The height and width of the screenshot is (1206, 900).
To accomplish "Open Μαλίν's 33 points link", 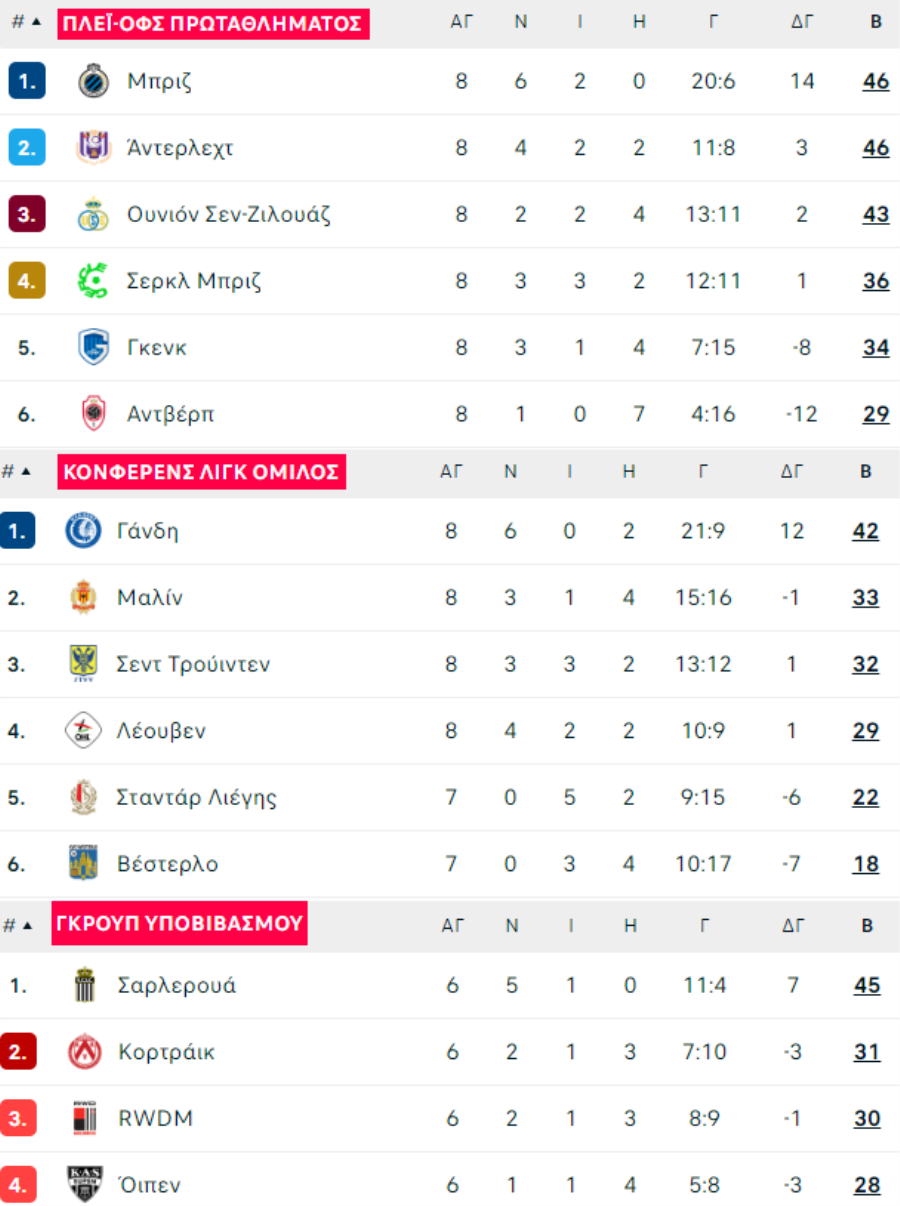I will pos(866,598).
